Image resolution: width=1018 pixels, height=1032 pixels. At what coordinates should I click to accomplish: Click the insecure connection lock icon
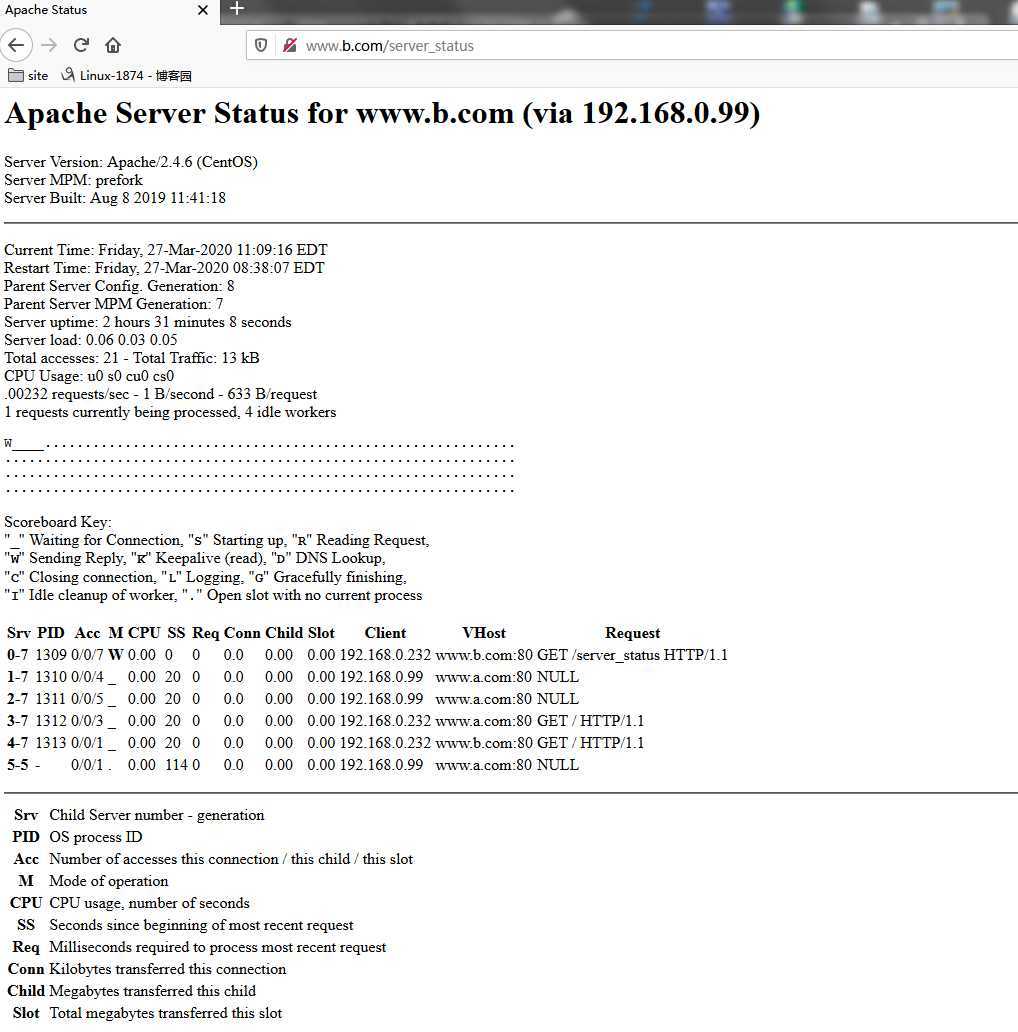[289, 45]
